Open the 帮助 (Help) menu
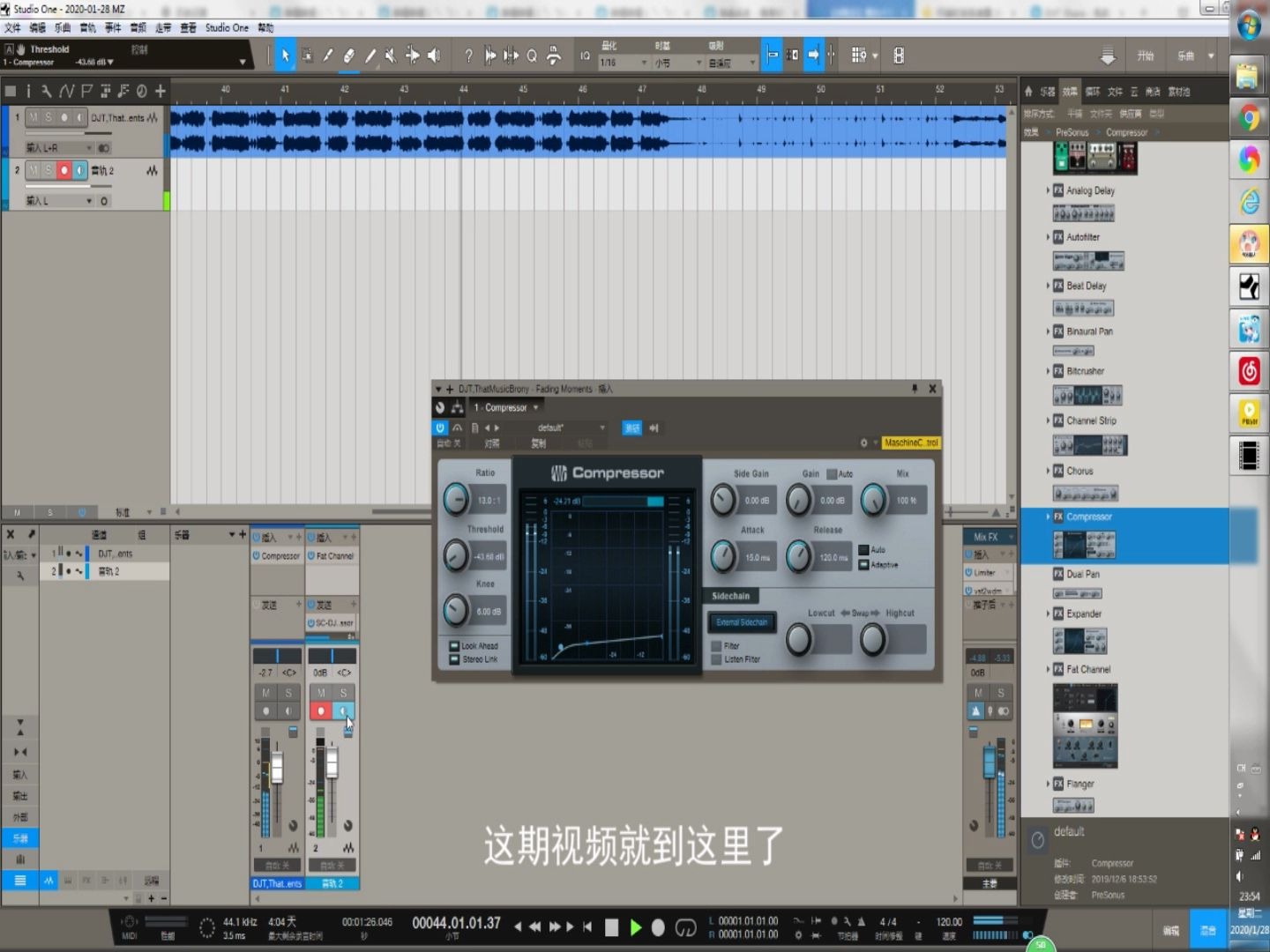This screenshot has height=952, width=1270. click(265, 27)
